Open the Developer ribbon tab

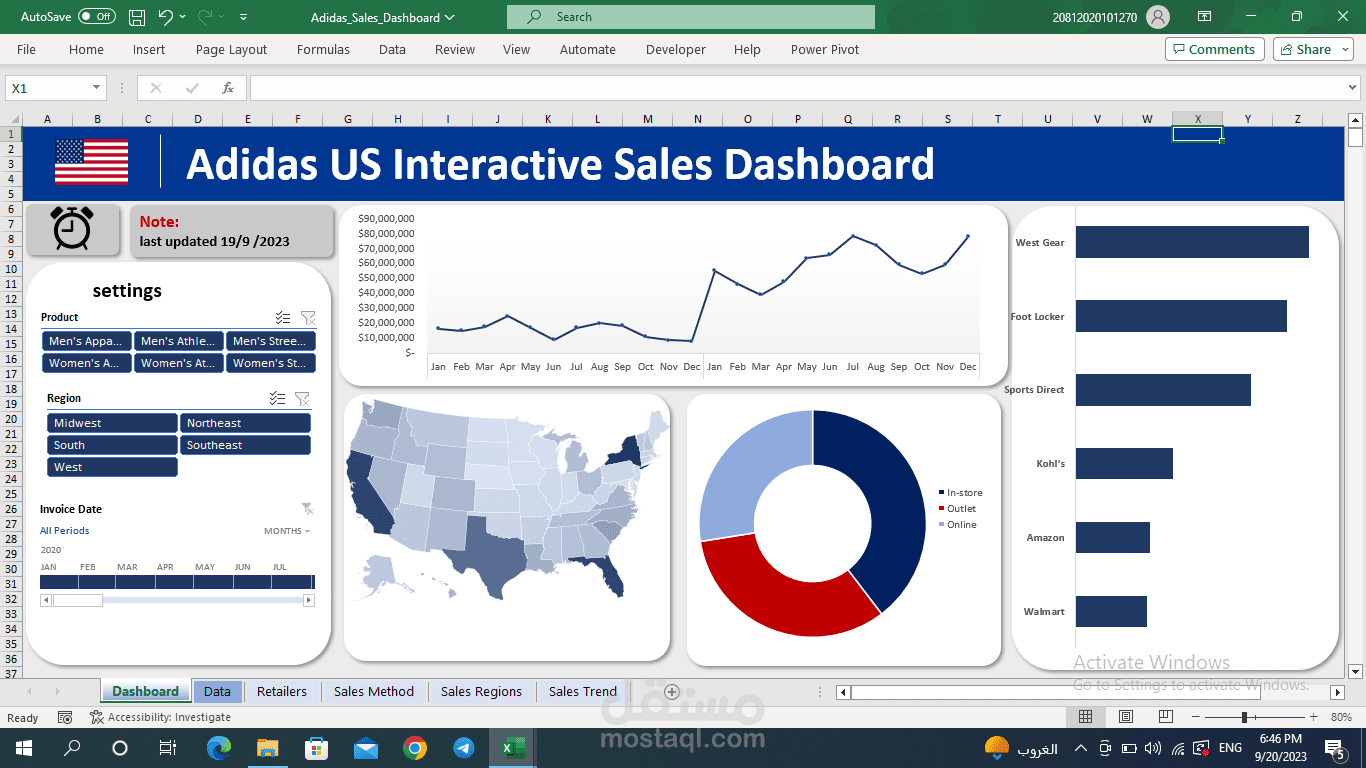coord(676,49)
